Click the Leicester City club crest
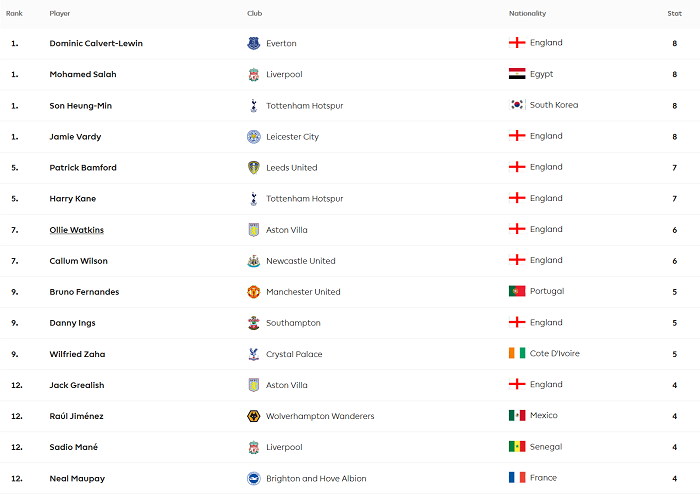Viewport: 700px width, 494px height. (253, 136)
